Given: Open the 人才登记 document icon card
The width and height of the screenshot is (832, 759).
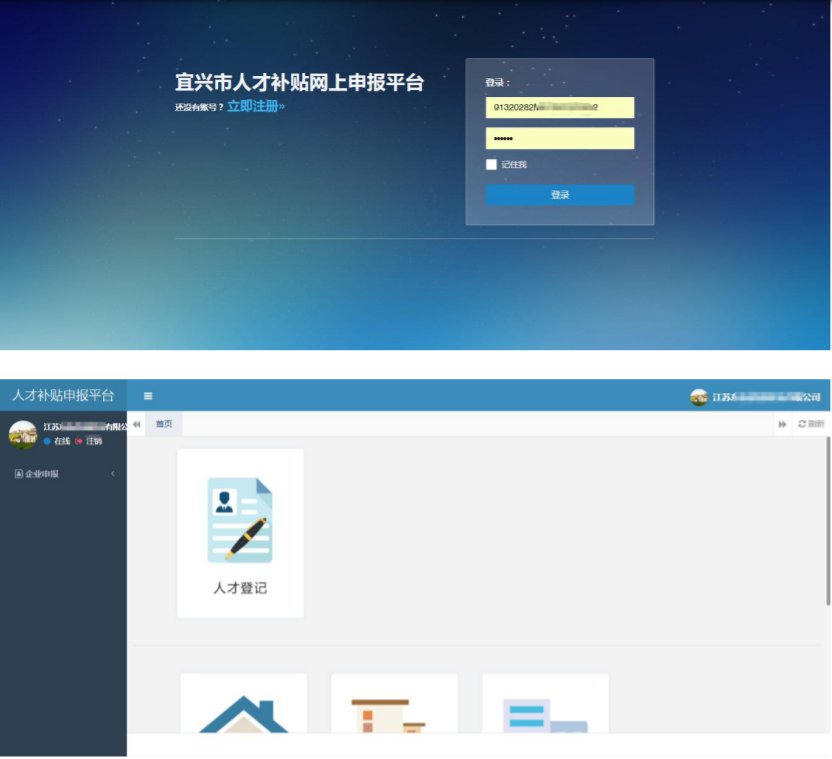Looking at the screenshot, I should tap(240, 532).
